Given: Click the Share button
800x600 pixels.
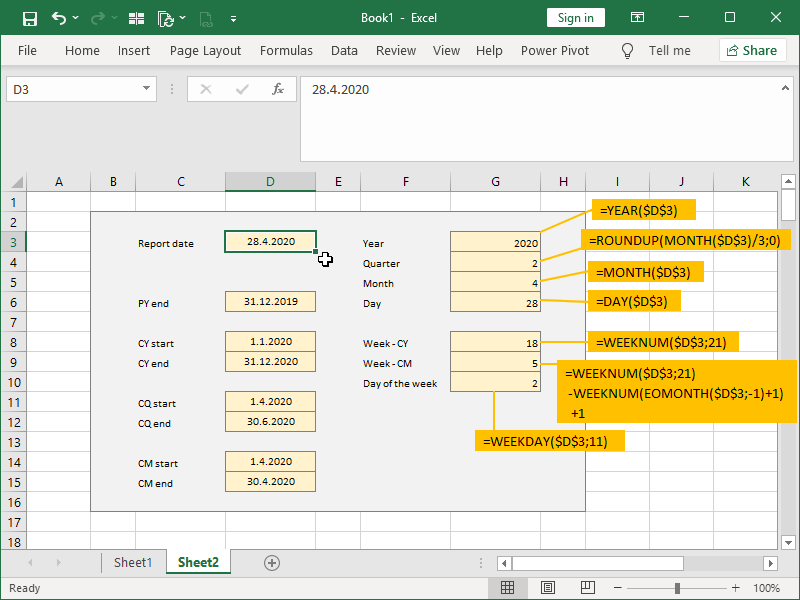Looking at the screenshot, I should tap(753, 51).
